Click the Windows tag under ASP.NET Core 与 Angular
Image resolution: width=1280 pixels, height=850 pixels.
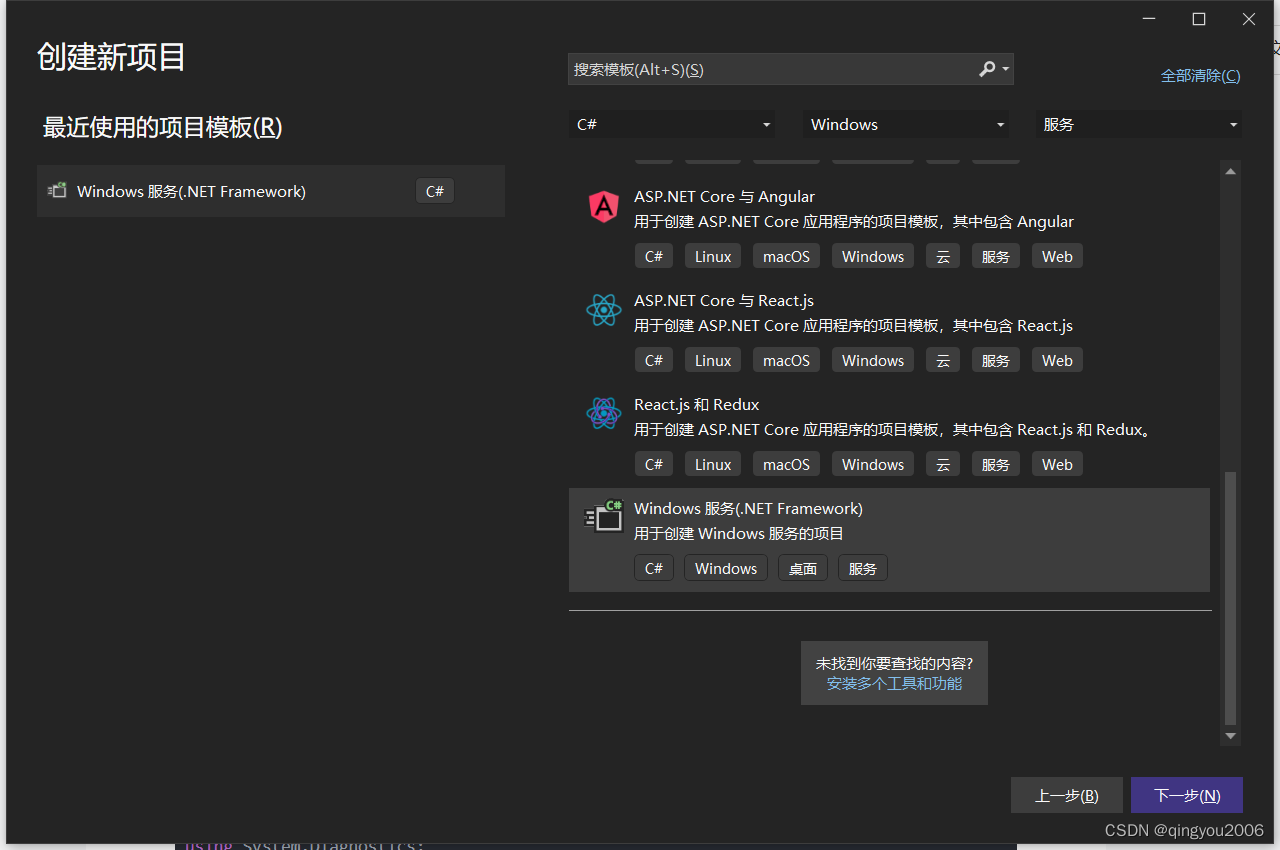tap(873, 257)
